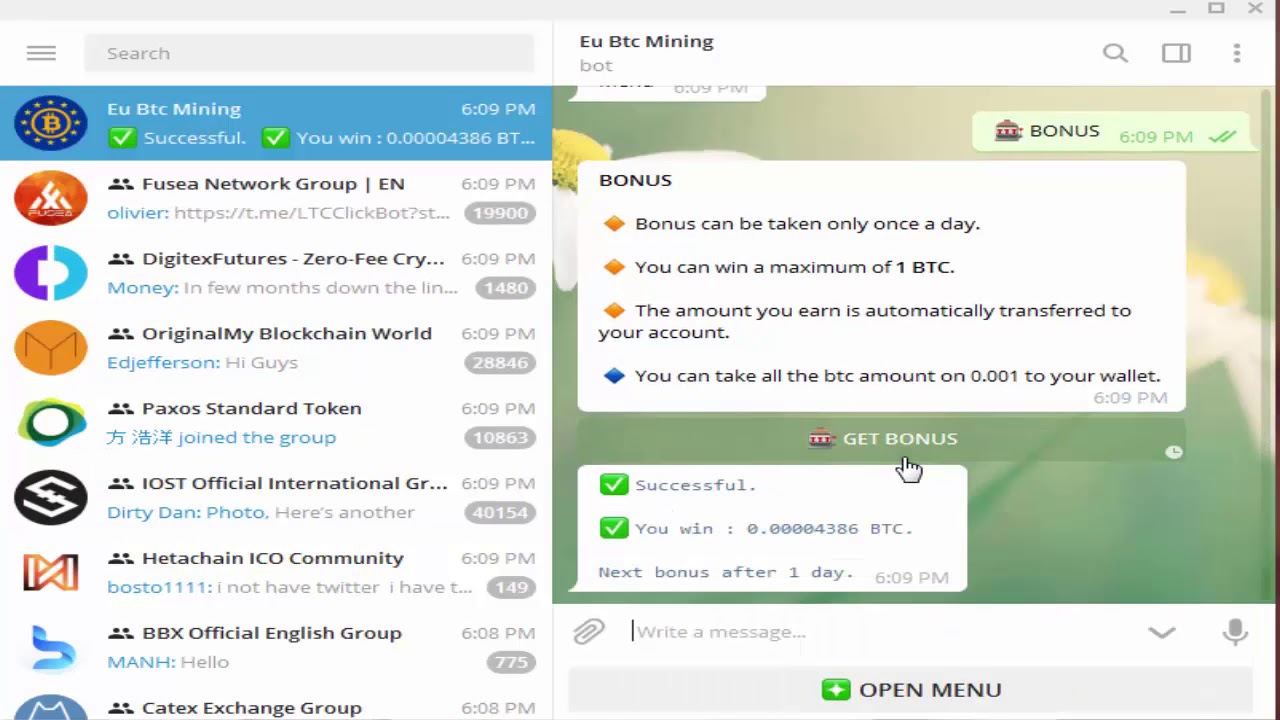Hide the bot keyboard using the chevron
Screen dimensions: 1280x720
coord(1161,632)
